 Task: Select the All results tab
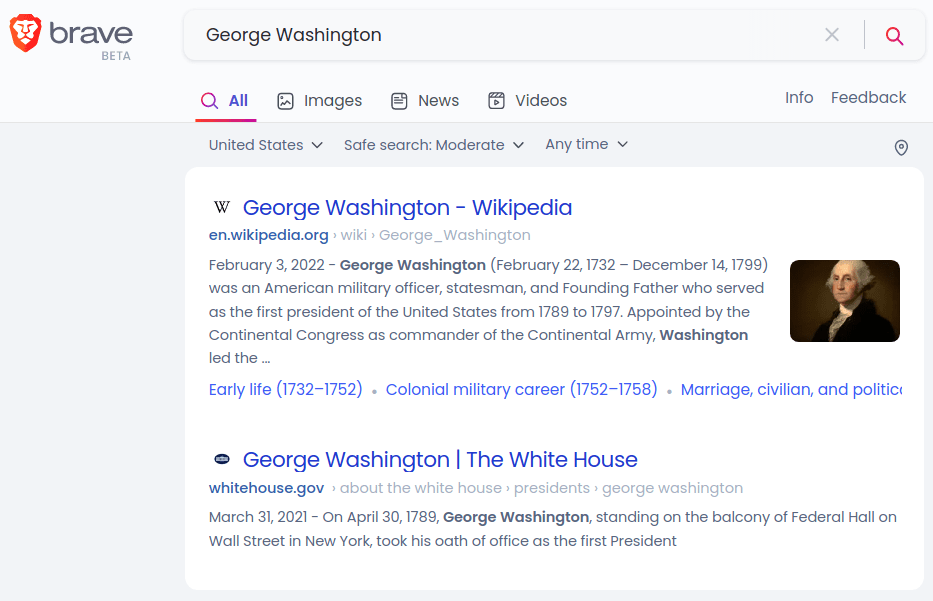pyautogui.click(x=225, y=101)
